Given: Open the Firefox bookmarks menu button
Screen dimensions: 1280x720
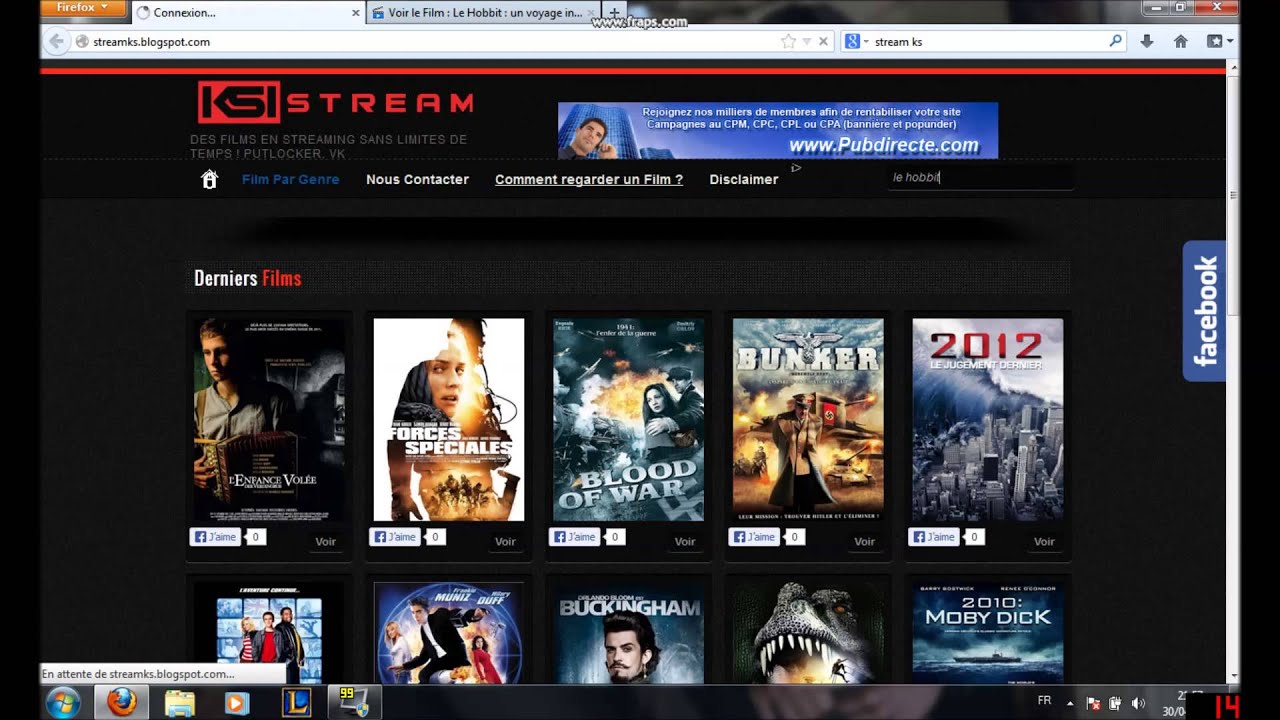Looking at the screenshot, I should tap(1215, 41).
